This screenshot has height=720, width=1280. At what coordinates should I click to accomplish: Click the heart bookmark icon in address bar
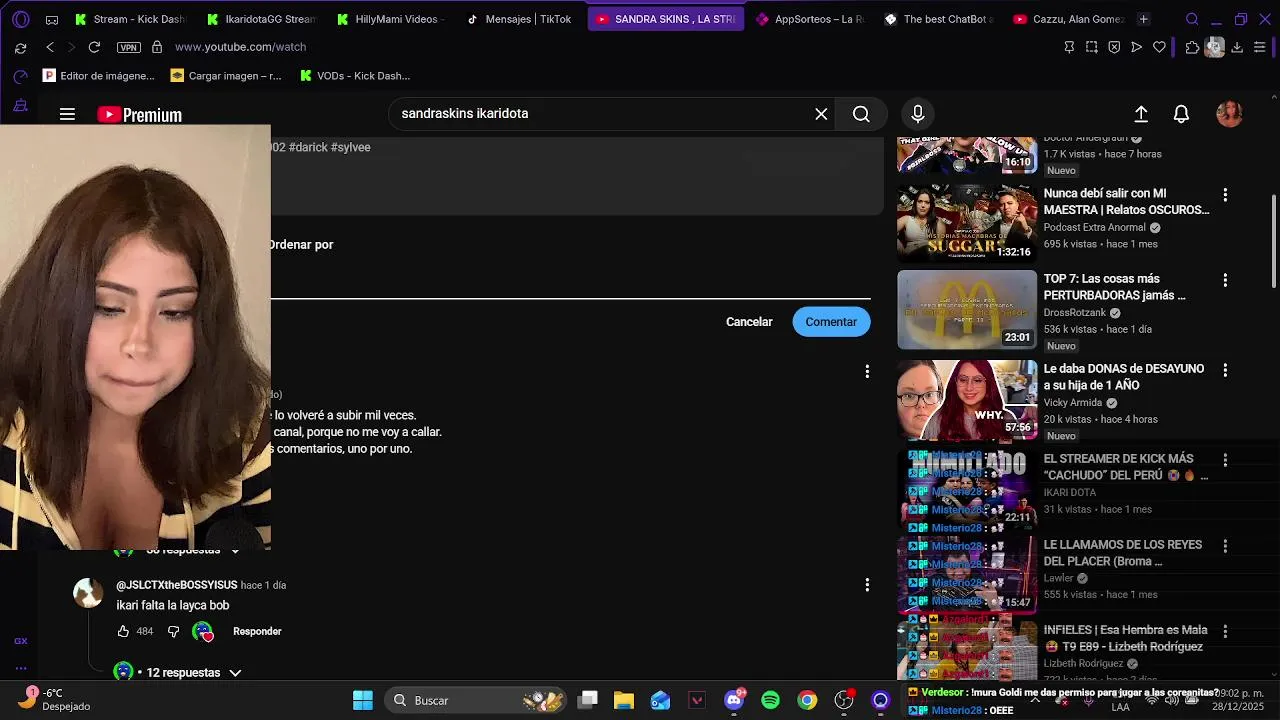pyautogui.click(x=1159, y=47)
